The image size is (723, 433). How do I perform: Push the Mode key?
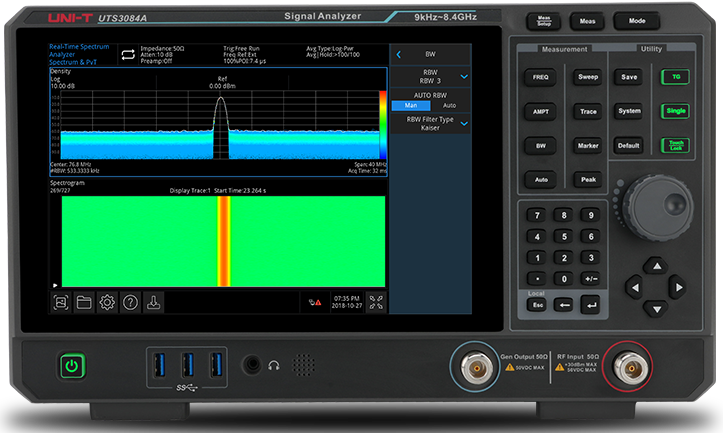(637, 21)
